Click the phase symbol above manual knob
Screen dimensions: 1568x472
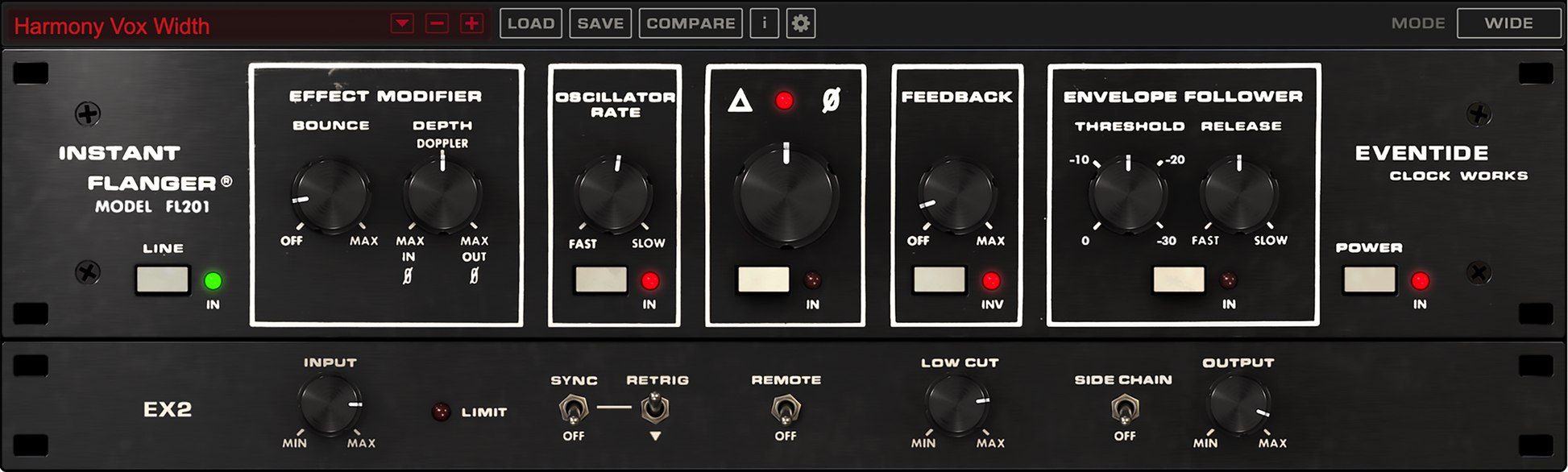831,101
